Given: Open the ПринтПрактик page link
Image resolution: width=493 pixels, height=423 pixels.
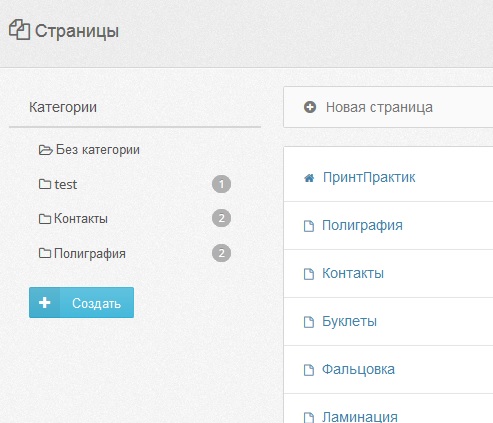Looking at the screenshot, I should pos(369,177).
